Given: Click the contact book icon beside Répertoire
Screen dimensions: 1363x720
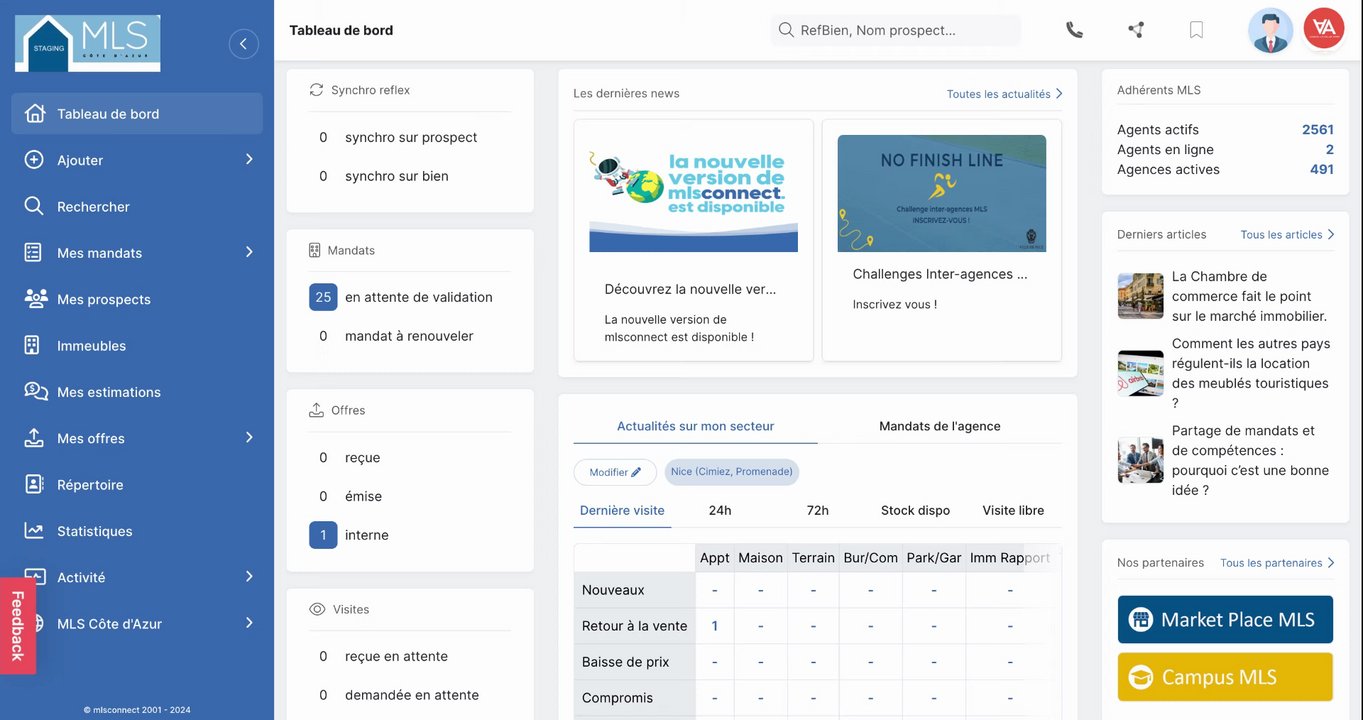Looking at the screenshot, I should click(34, 484).
